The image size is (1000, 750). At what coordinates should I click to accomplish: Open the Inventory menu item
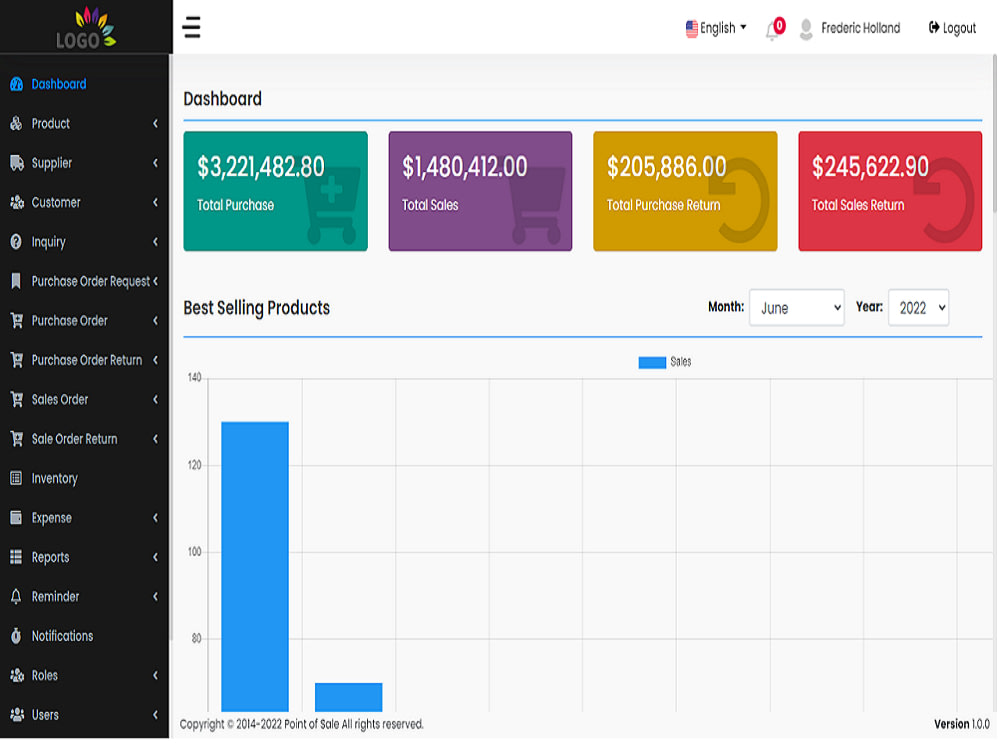pos(84,479)
